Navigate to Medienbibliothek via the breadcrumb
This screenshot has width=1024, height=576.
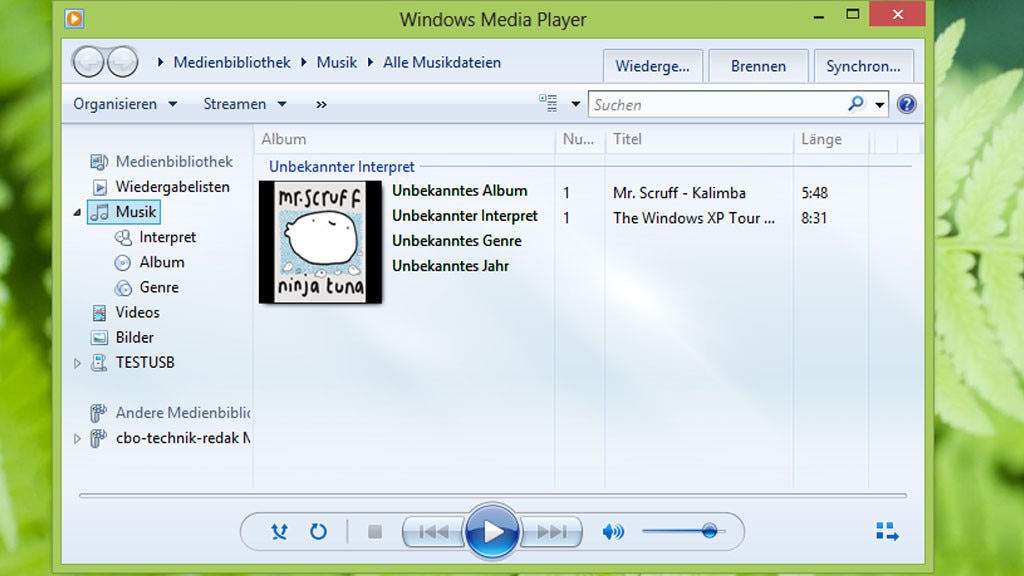point(231,61)
